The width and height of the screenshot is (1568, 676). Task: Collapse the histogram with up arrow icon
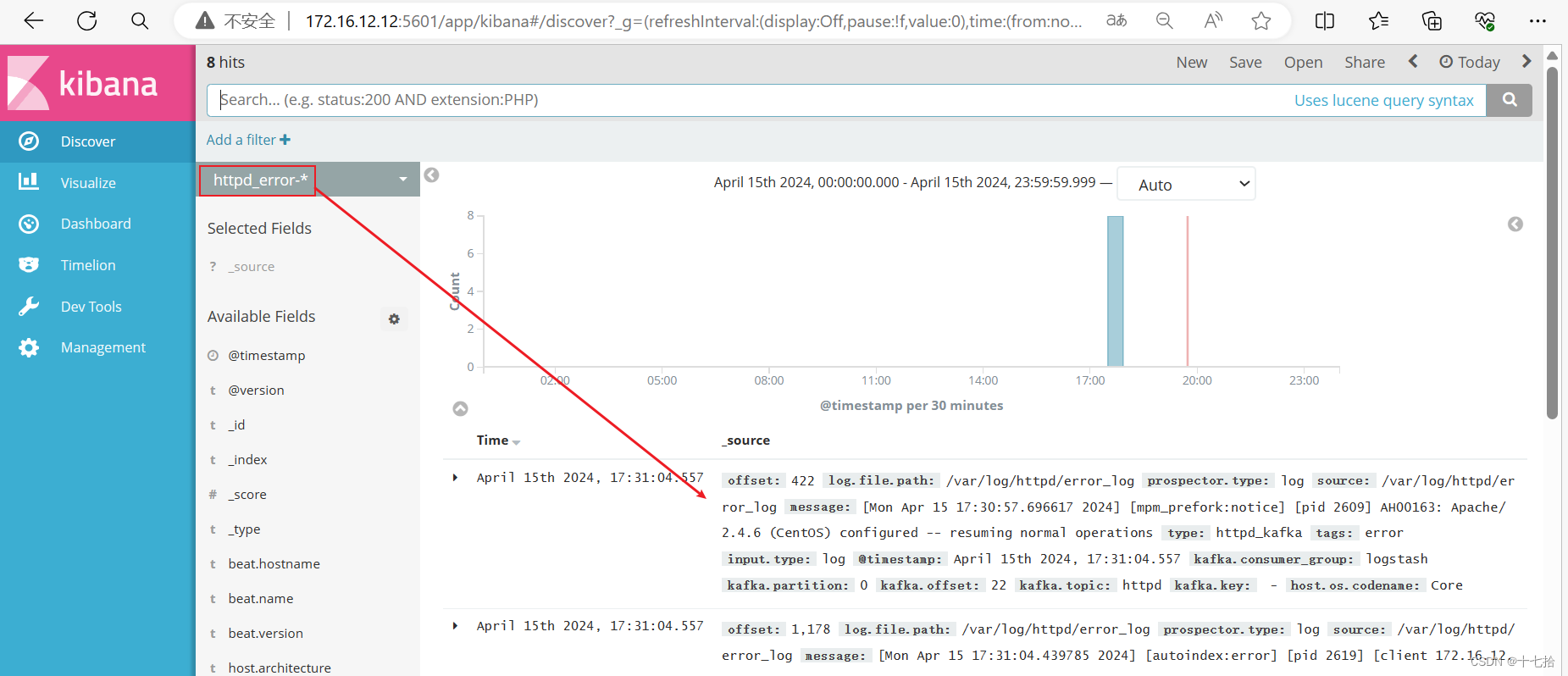click(460, 408)
